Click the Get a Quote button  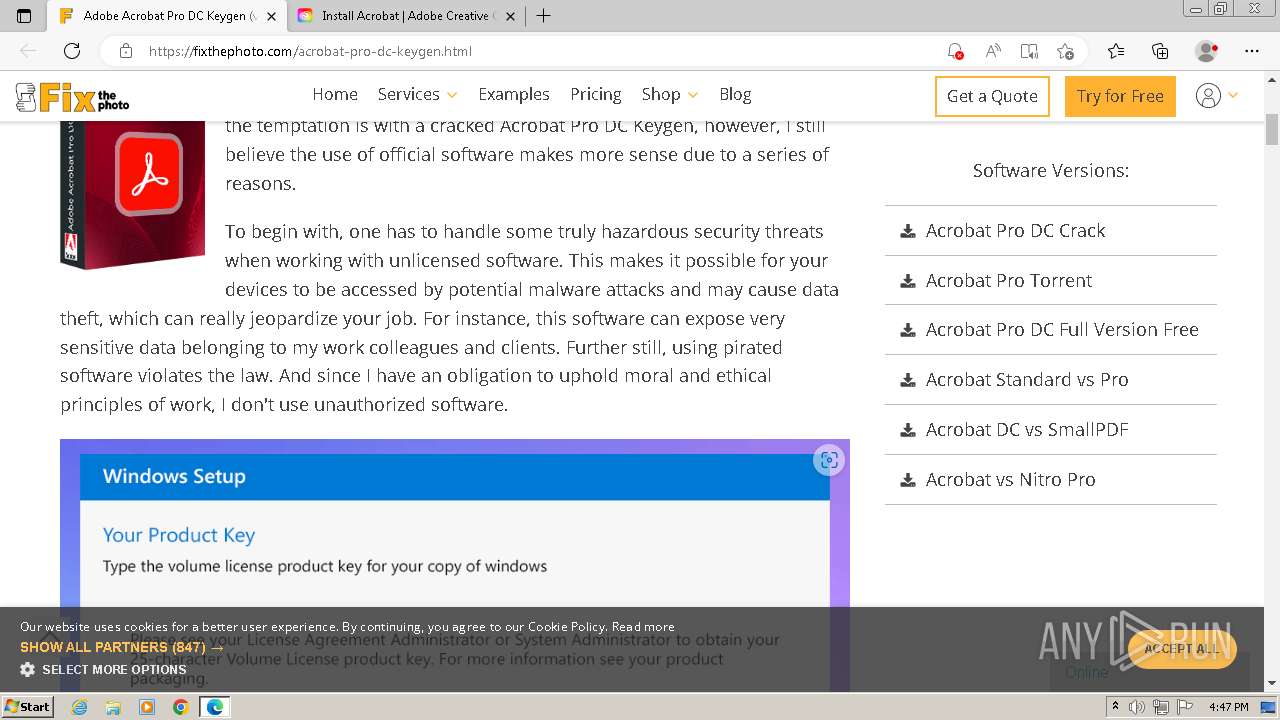pos(992,96)
